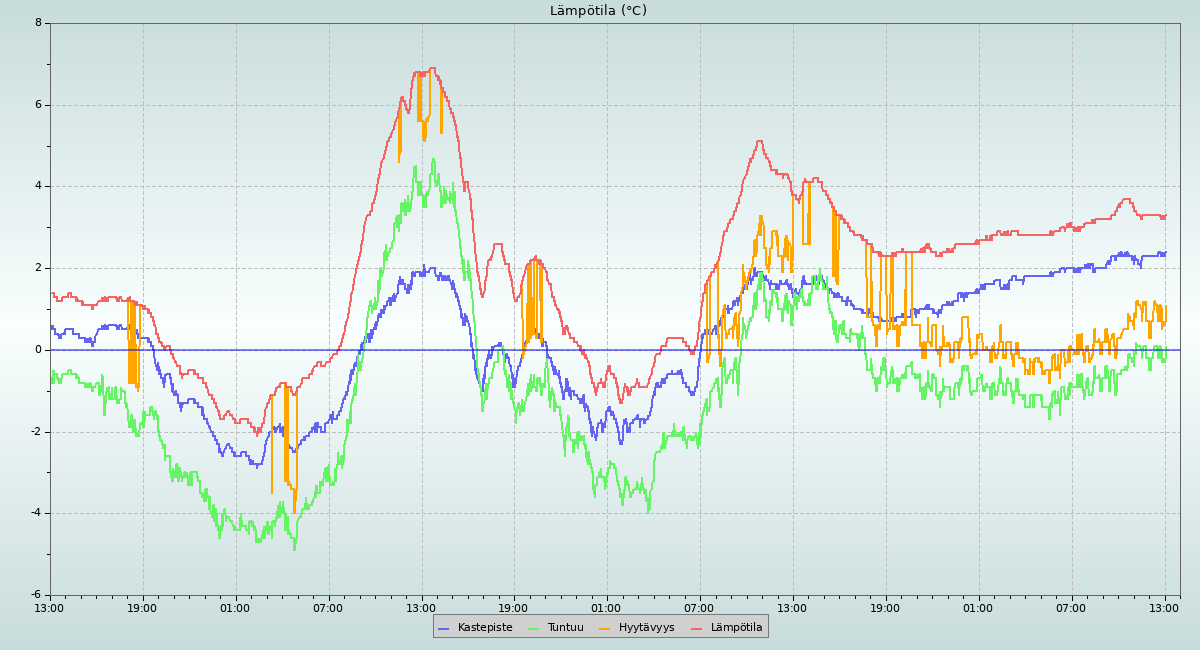Click the green line marker beside Tuntuu
Image resolution: width=1200 pixels, height=650 pixels.
[533, 628]
